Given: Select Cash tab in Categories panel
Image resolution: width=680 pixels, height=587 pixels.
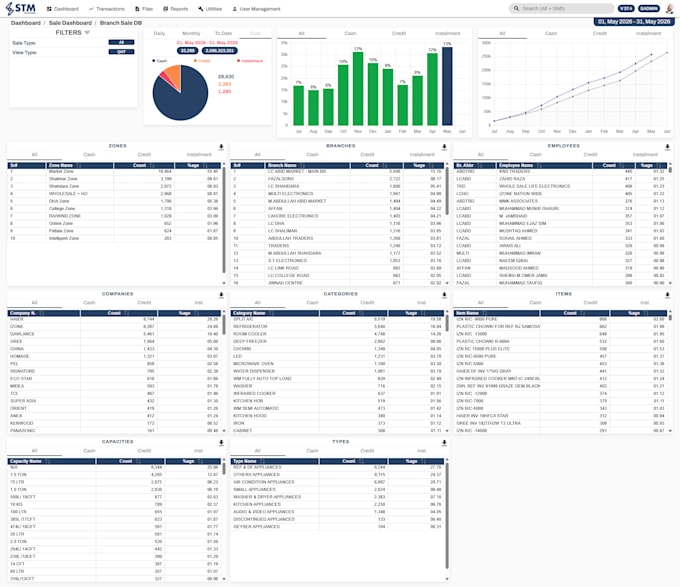Looking at the screenshot, I should 312,303.
